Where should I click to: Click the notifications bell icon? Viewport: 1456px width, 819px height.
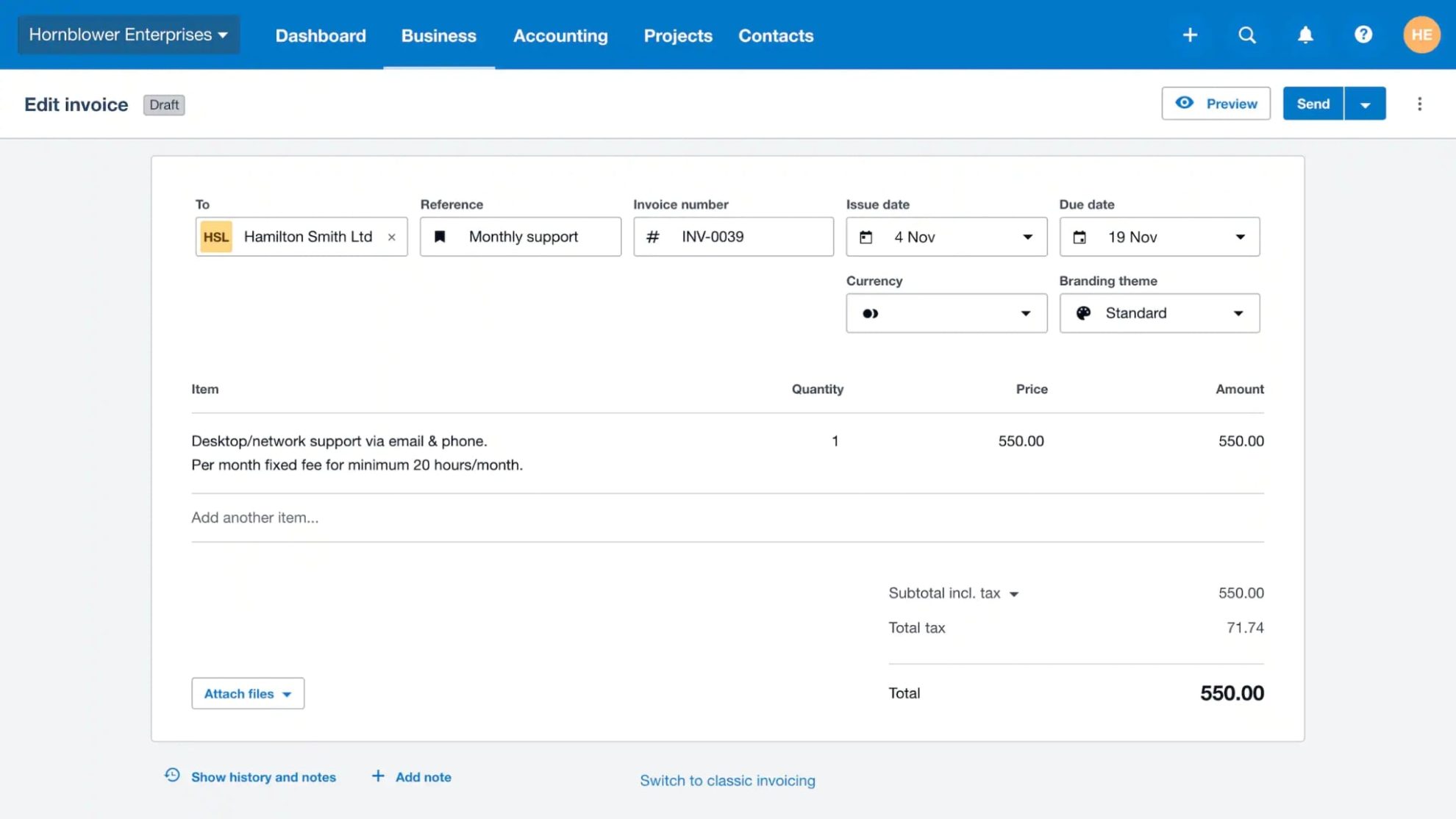coord(1305,34)
